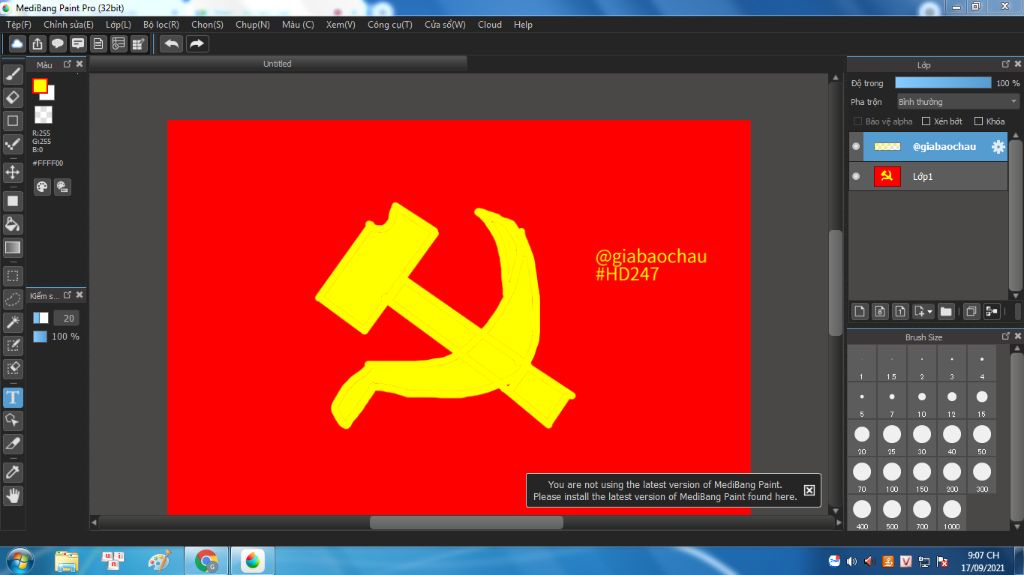1024x575 pixels.
Task: Select the Select Pen tool
Action: point(12,345)
